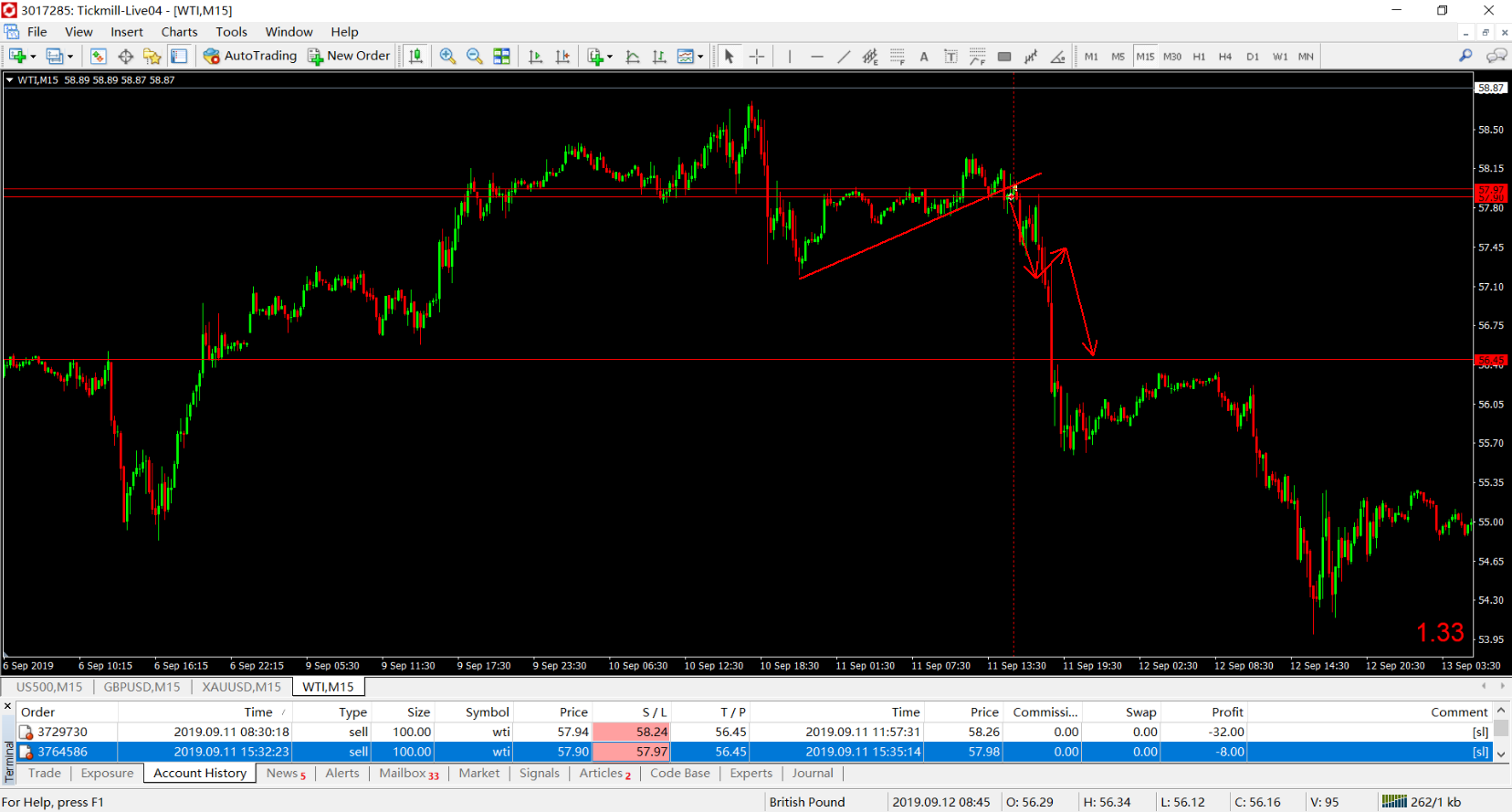Close the Terminal panel
Image resolution: width=1512 pixels, height=812 pixels.
coord(8,706)
